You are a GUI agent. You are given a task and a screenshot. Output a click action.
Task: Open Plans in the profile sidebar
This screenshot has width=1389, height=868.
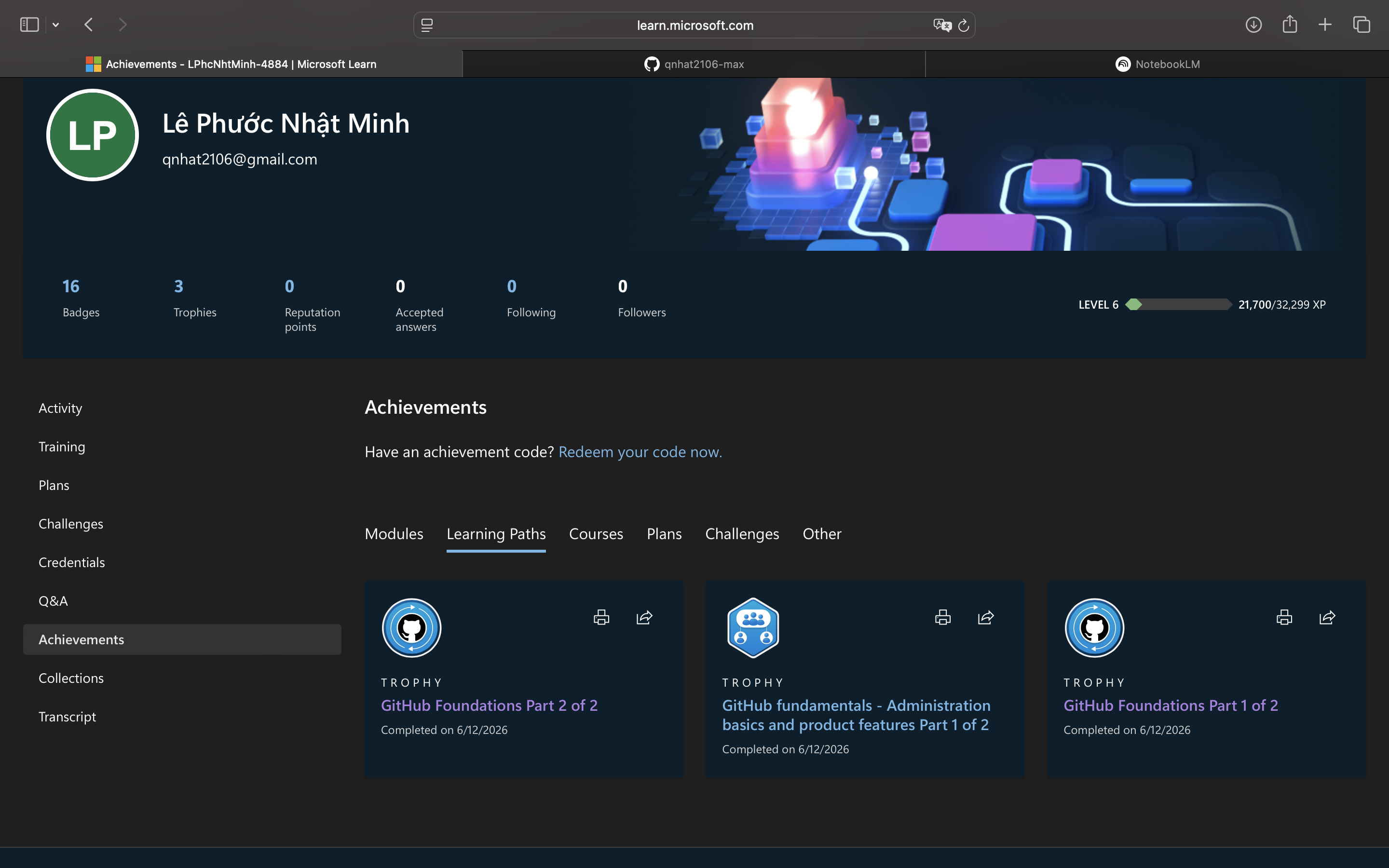pyautogui.click(x=54, y=485)
